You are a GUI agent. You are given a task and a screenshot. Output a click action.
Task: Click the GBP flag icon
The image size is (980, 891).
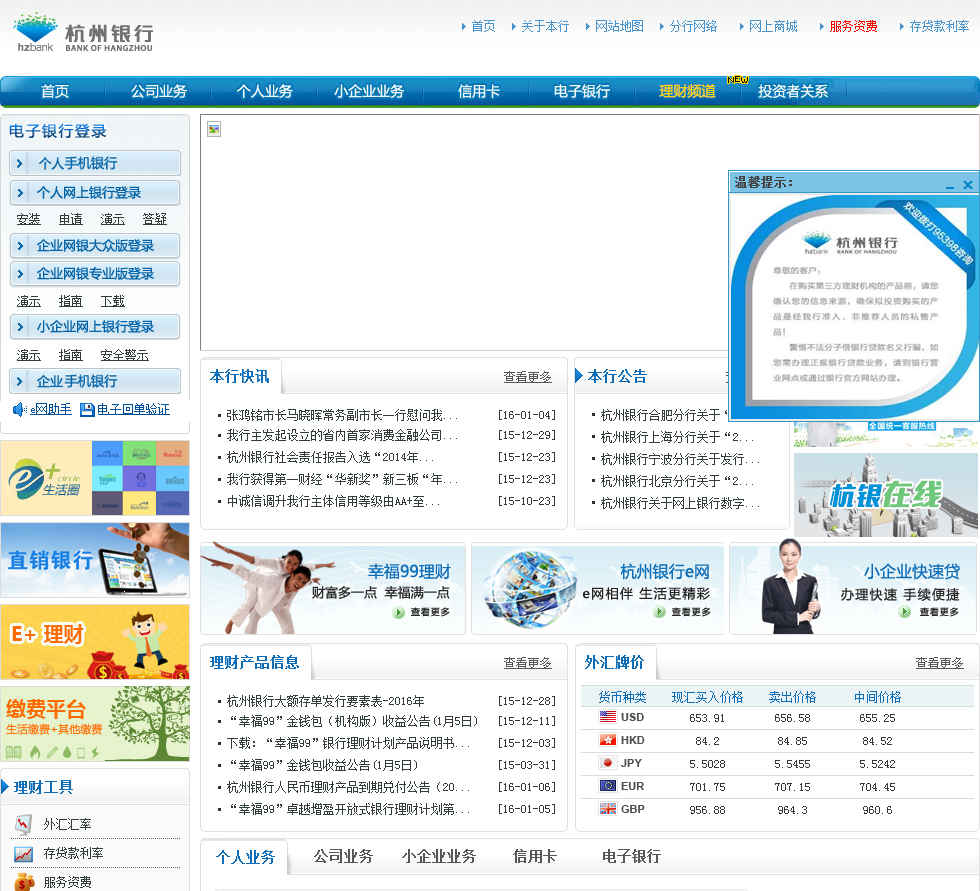click(x=607, y=809)
